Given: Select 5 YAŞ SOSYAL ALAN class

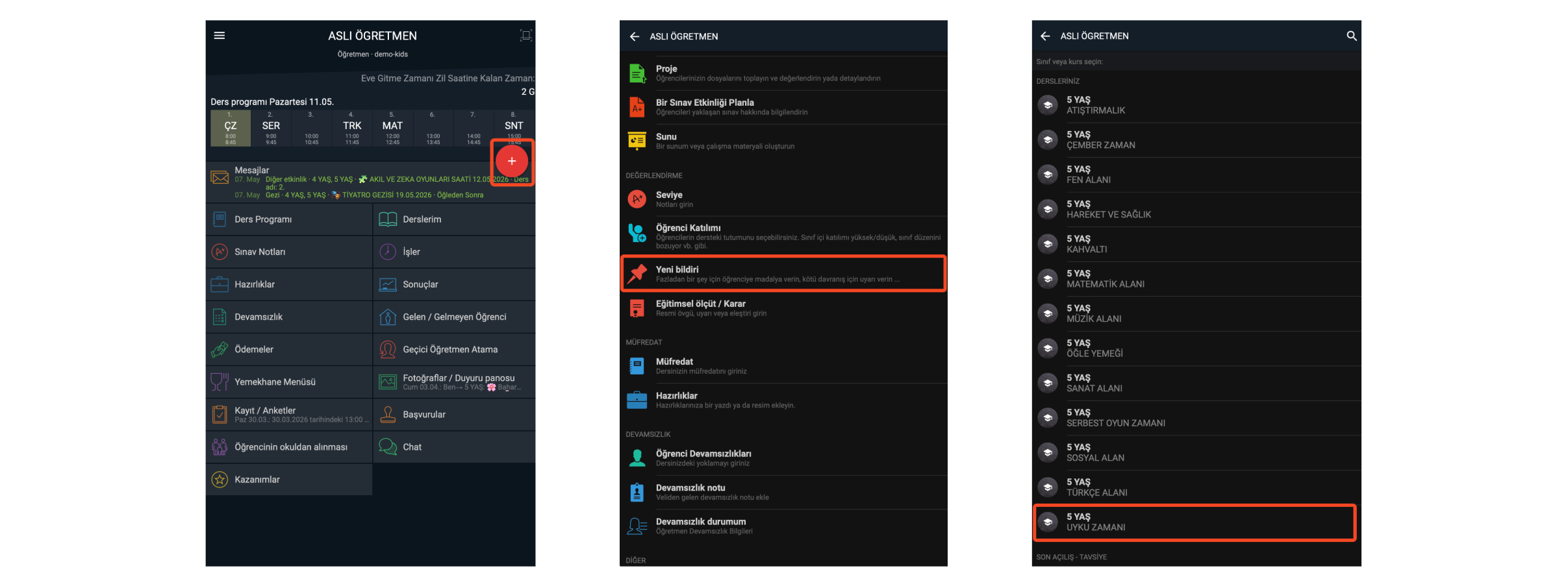Looking at the screenshot, I should [1196, 452].
